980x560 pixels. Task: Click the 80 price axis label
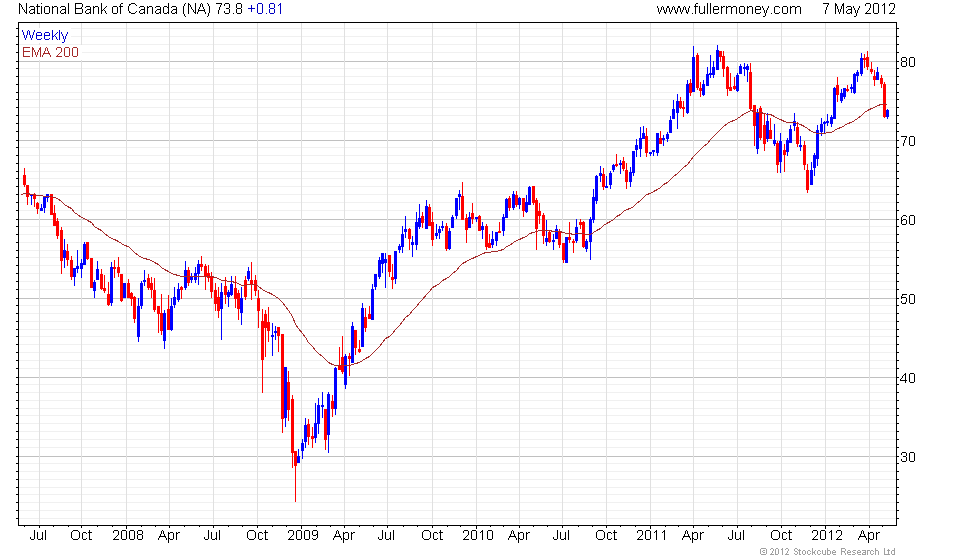pos(908,62)
